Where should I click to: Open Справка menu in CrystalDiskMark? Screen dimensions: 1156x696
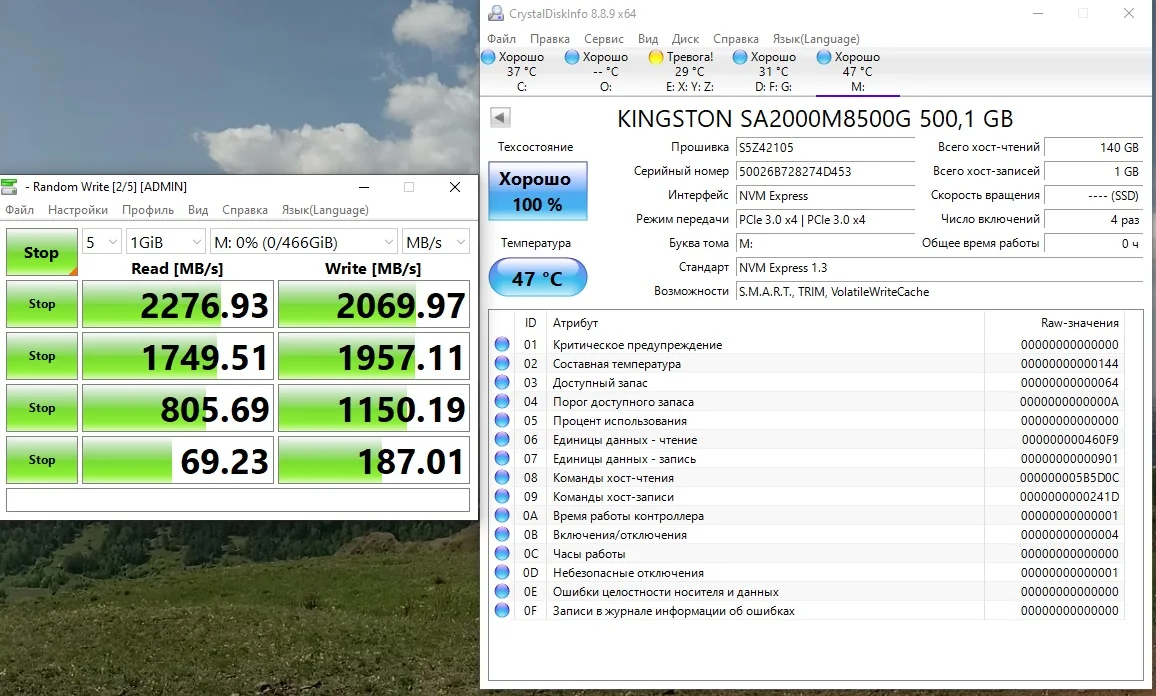245,209
